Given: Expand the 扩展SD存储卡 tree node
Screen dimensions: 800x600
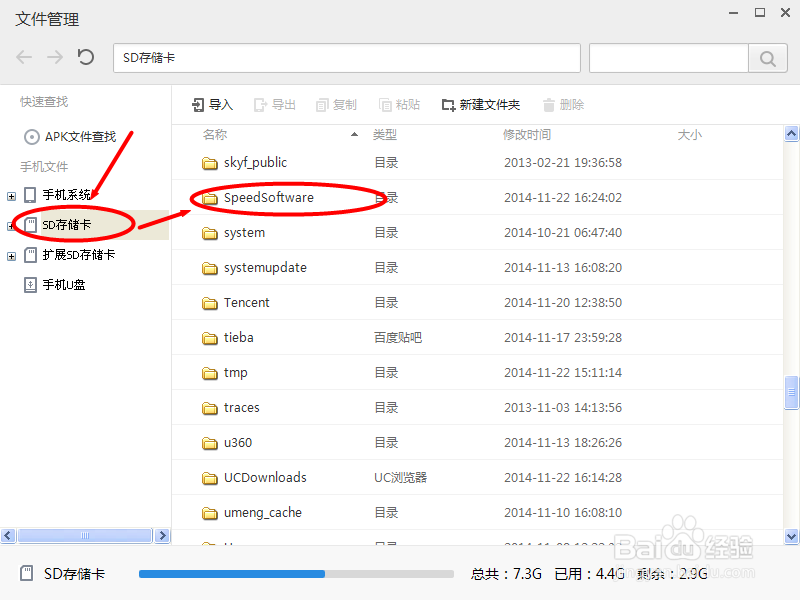Looking at the screenshot, I should (10, 254).
